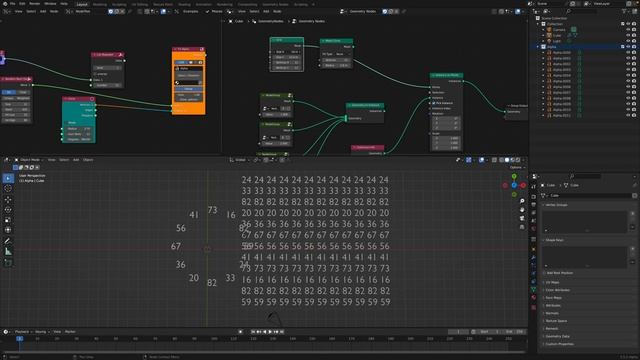
Task: Add a shape key with plus button
Action: click(x=633, y=248)
